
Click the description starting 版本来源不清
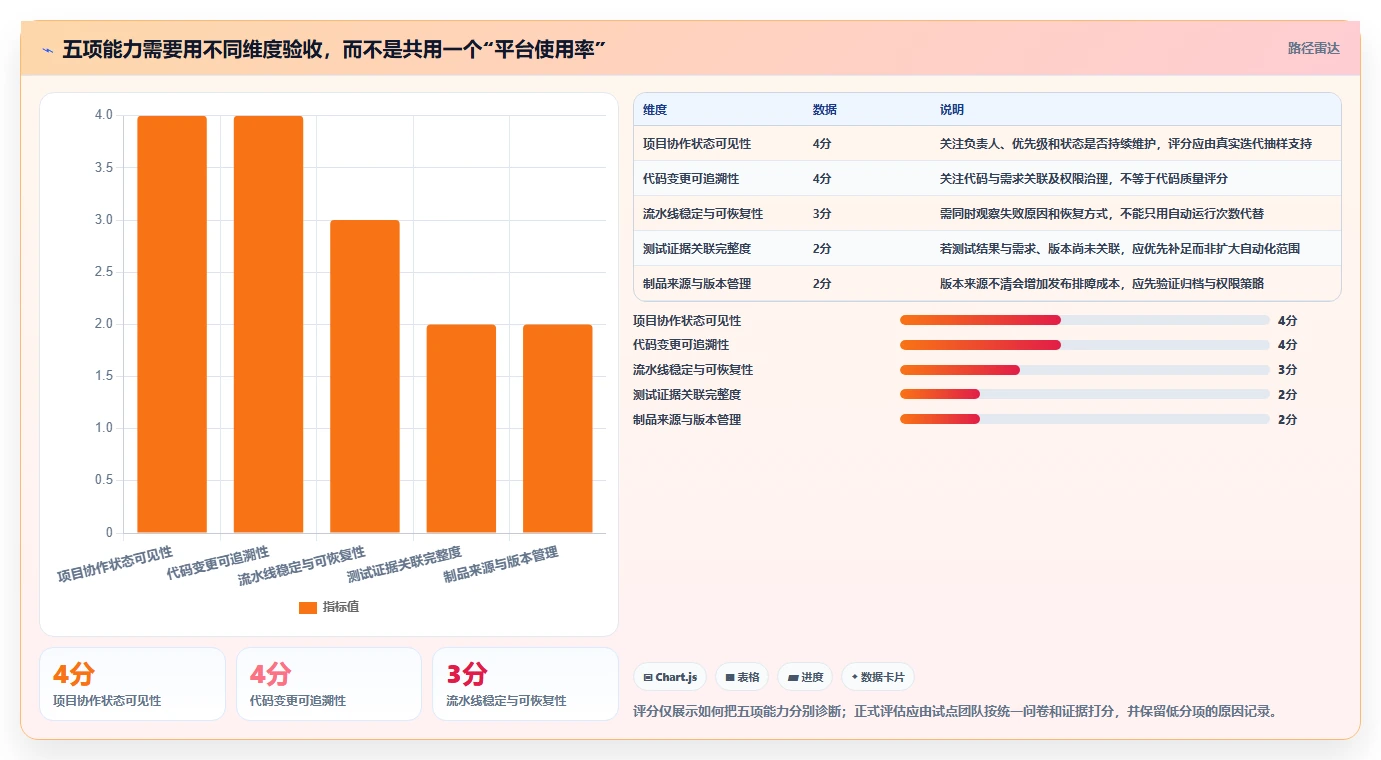(x=1102, y=284)
